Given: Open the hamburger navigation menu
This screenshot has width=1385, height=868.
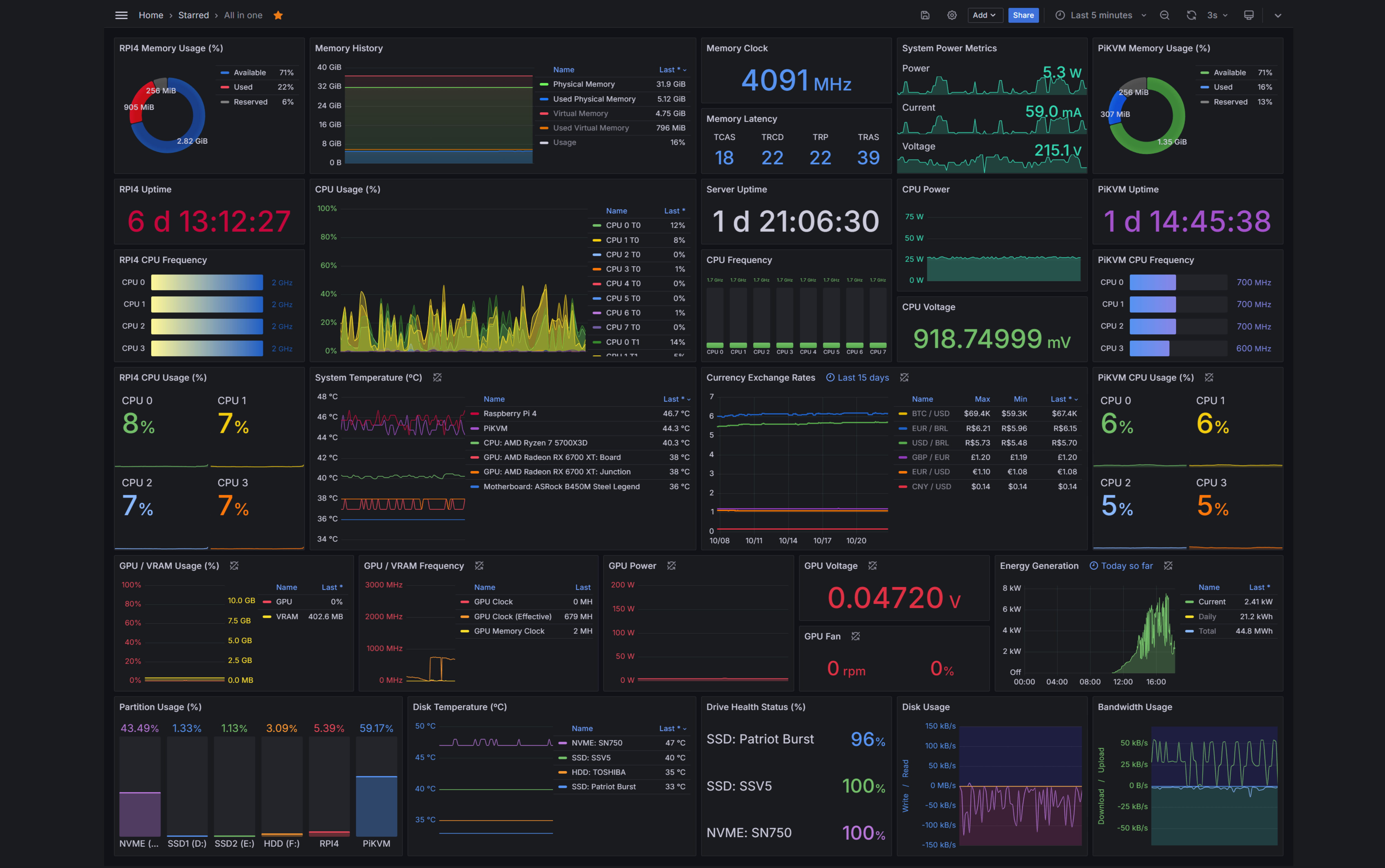Looking at the screenshot, I should 121,15.
